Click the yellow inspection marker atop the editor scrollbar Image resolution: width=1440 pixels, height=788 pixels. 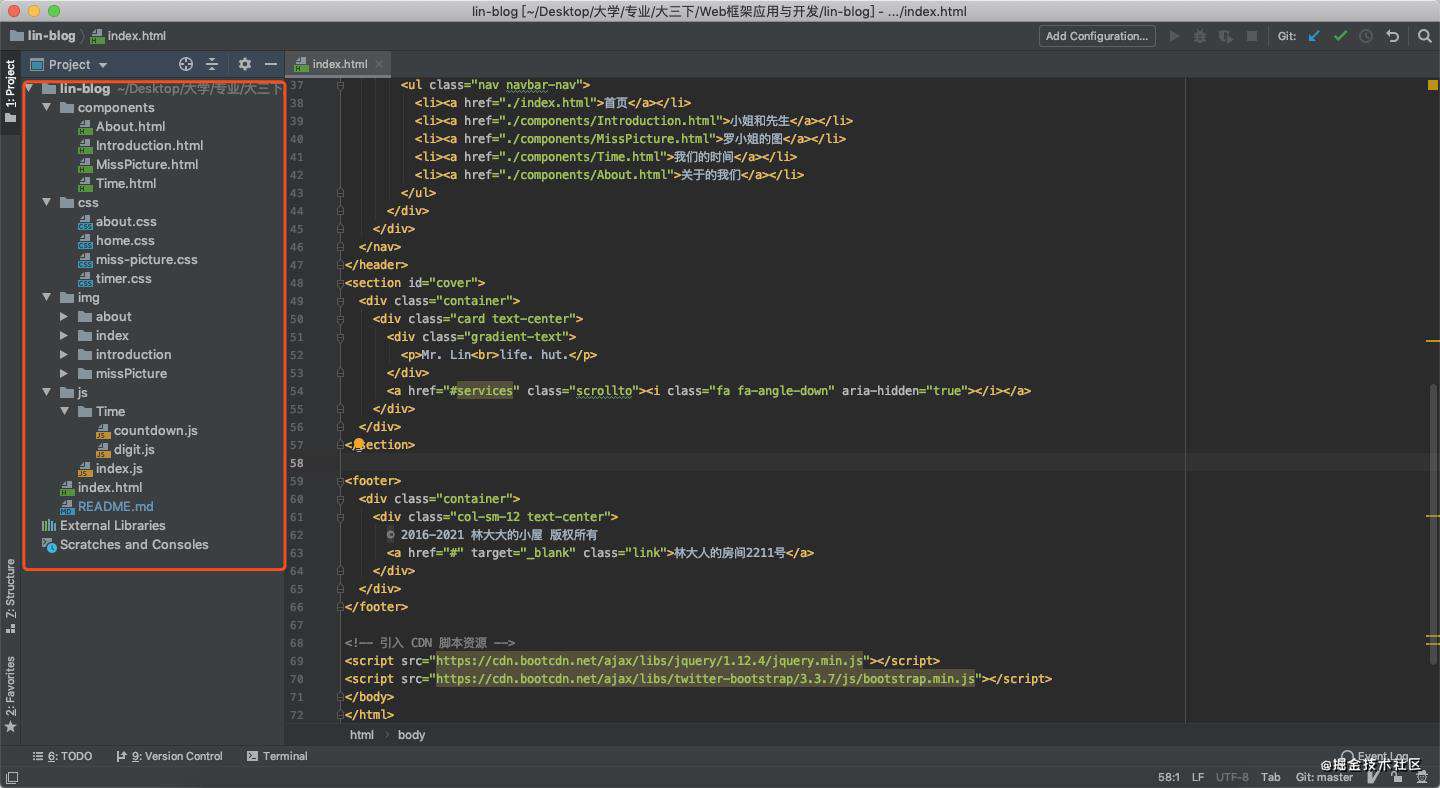1432,86
